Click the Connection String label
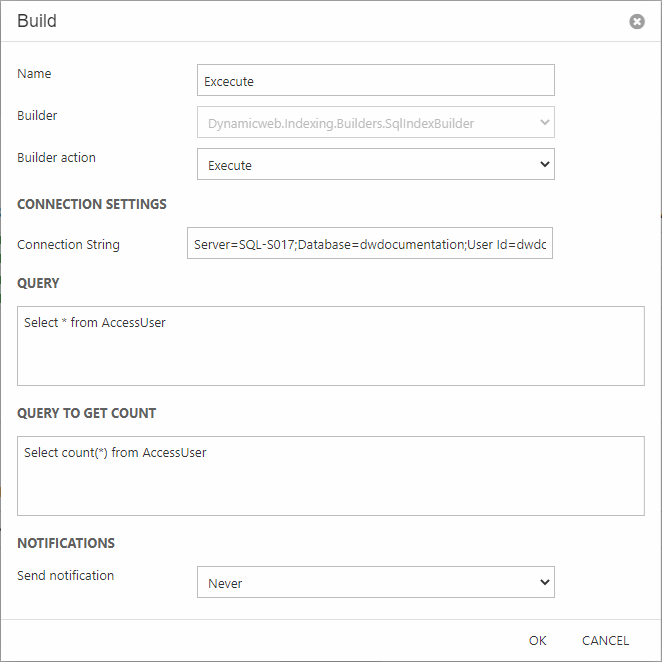The height and width of the screenshot is (662, 662). tap(68, 245)
